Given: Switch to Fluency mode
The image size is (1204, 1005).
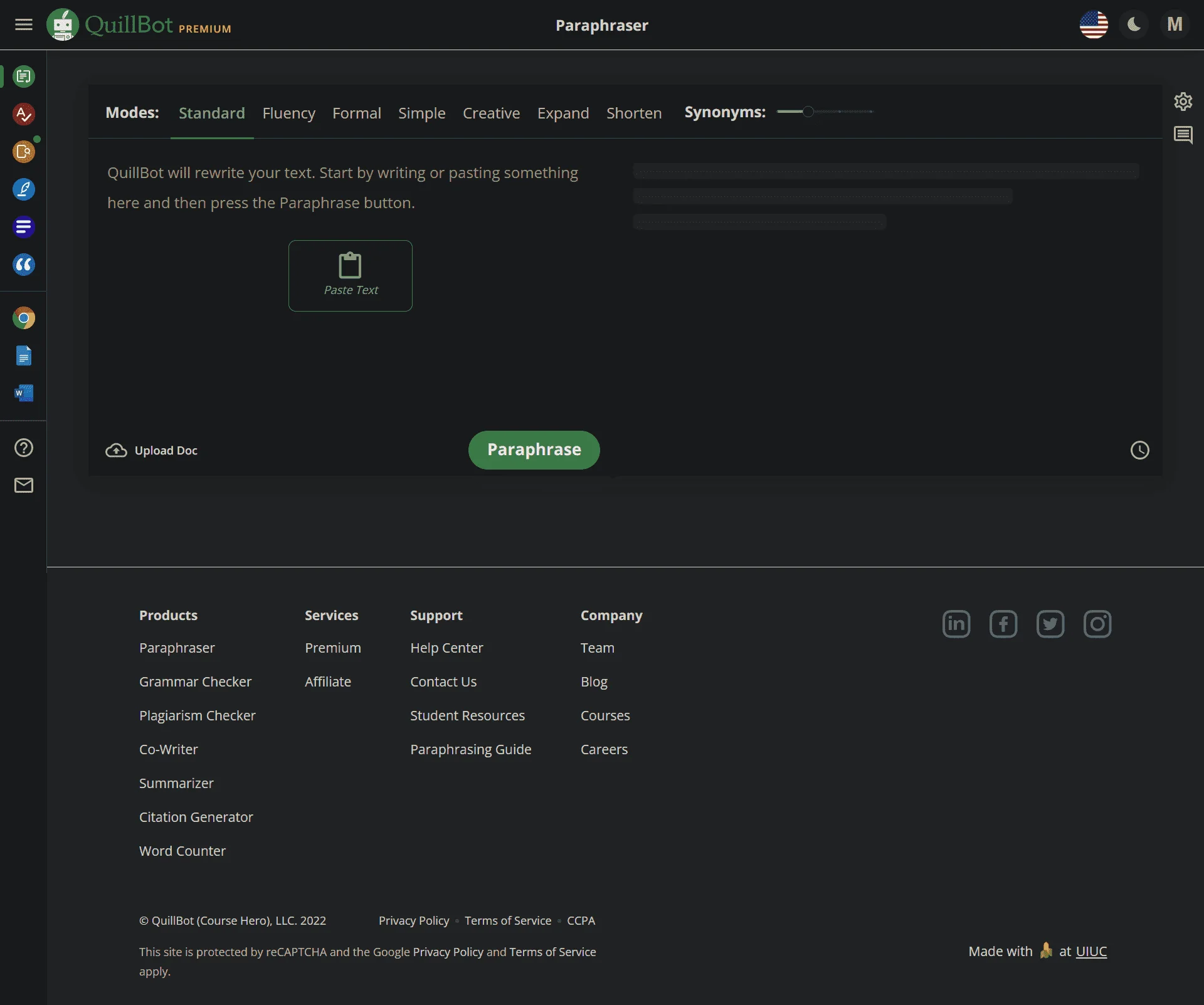Looking at the screenshot, I should tap(288, 113).
